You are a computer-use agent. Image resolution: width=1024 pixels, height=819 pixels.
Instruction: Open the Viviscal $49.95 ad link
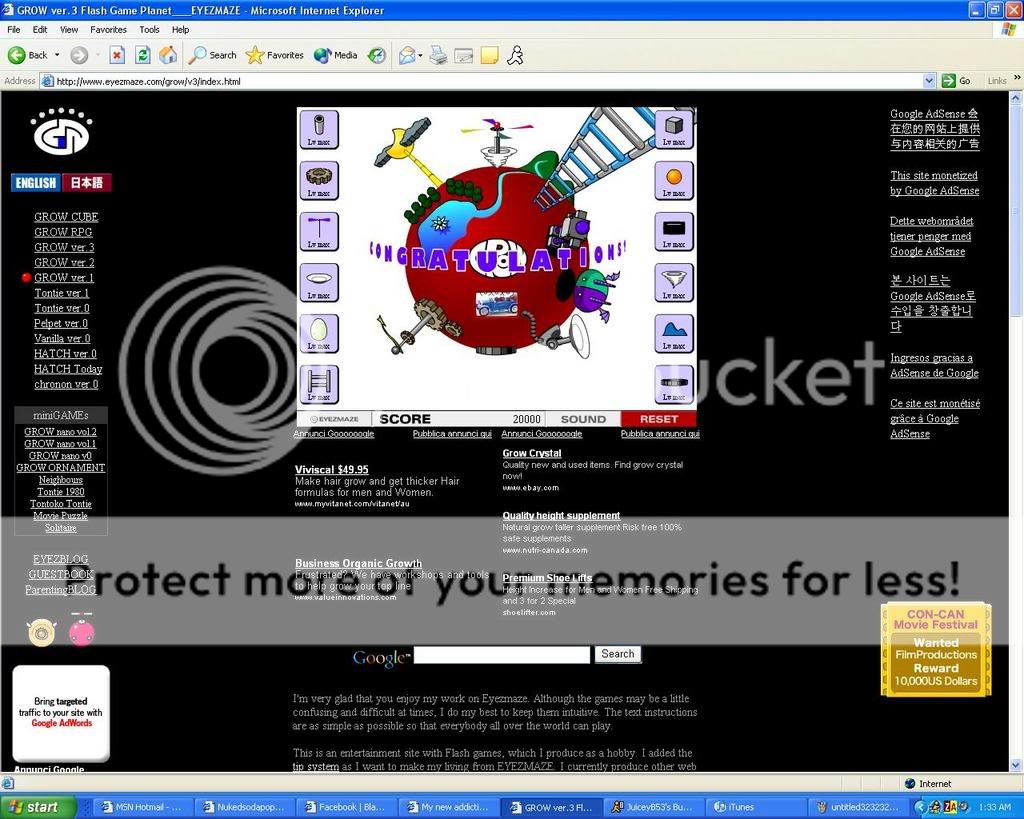click(332, 470)
